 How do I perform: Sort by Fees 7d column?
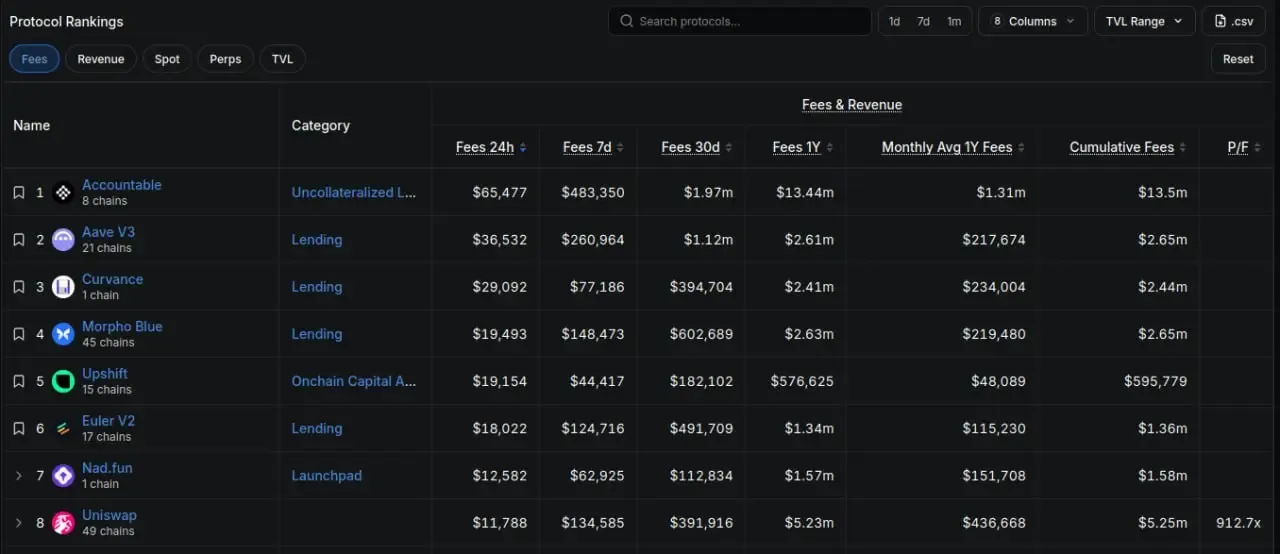593,147
